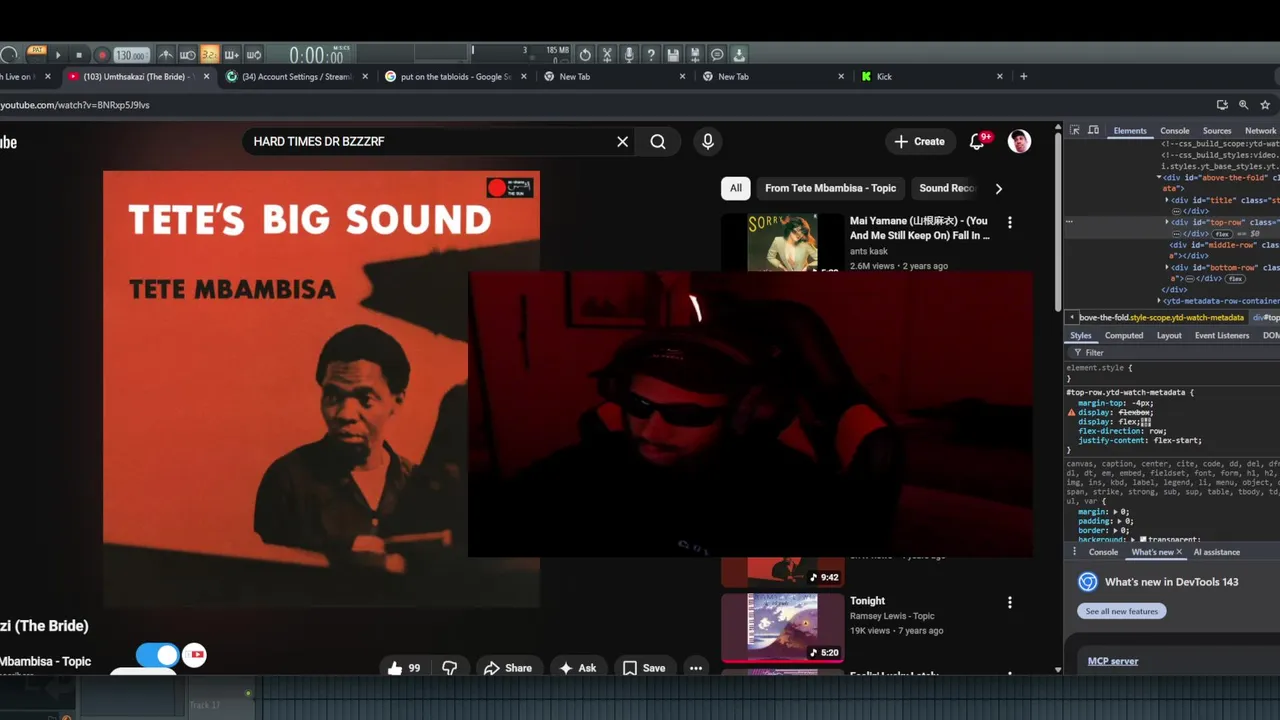Expand the div id="title" node

tap(1168, 200)
